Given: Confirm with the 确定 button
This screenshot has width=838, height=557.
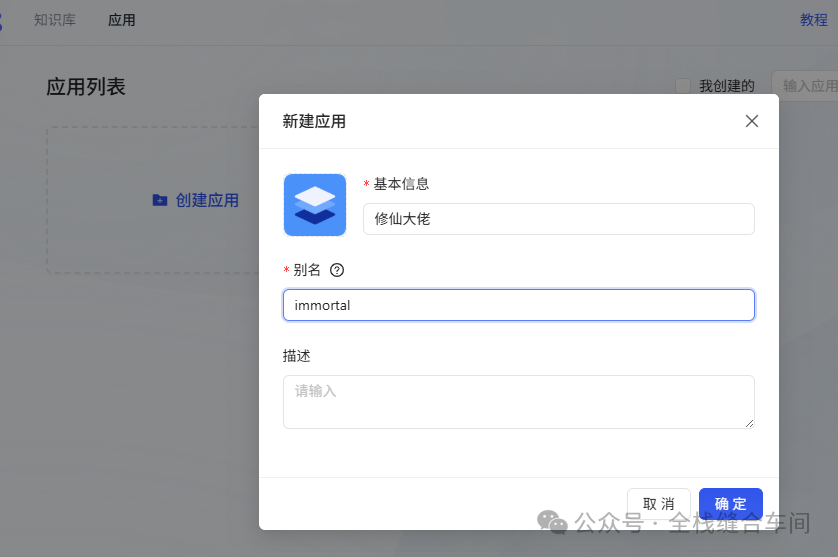Looking at the screenshot, I should tap(730, 504).
